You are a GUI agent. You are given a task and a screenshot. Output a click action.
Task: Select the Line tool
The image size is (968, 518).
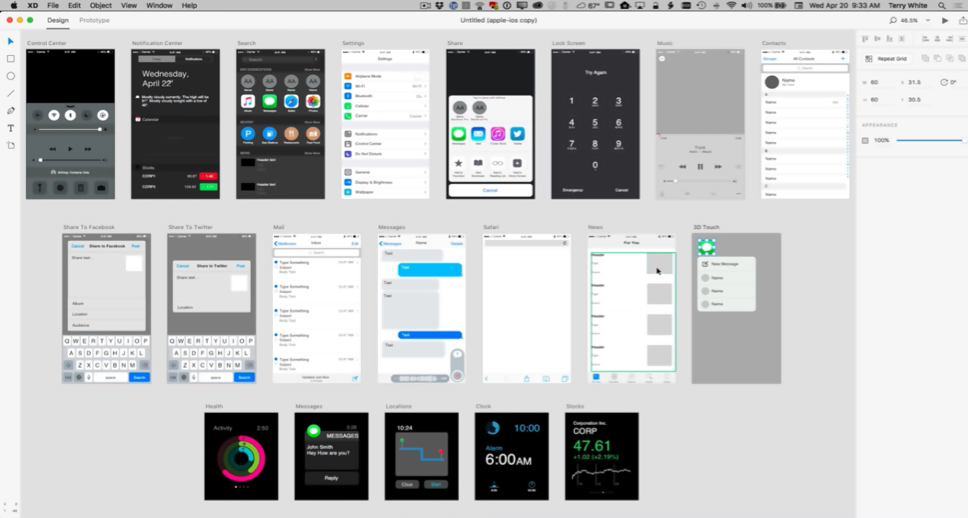tap(11, 93)
